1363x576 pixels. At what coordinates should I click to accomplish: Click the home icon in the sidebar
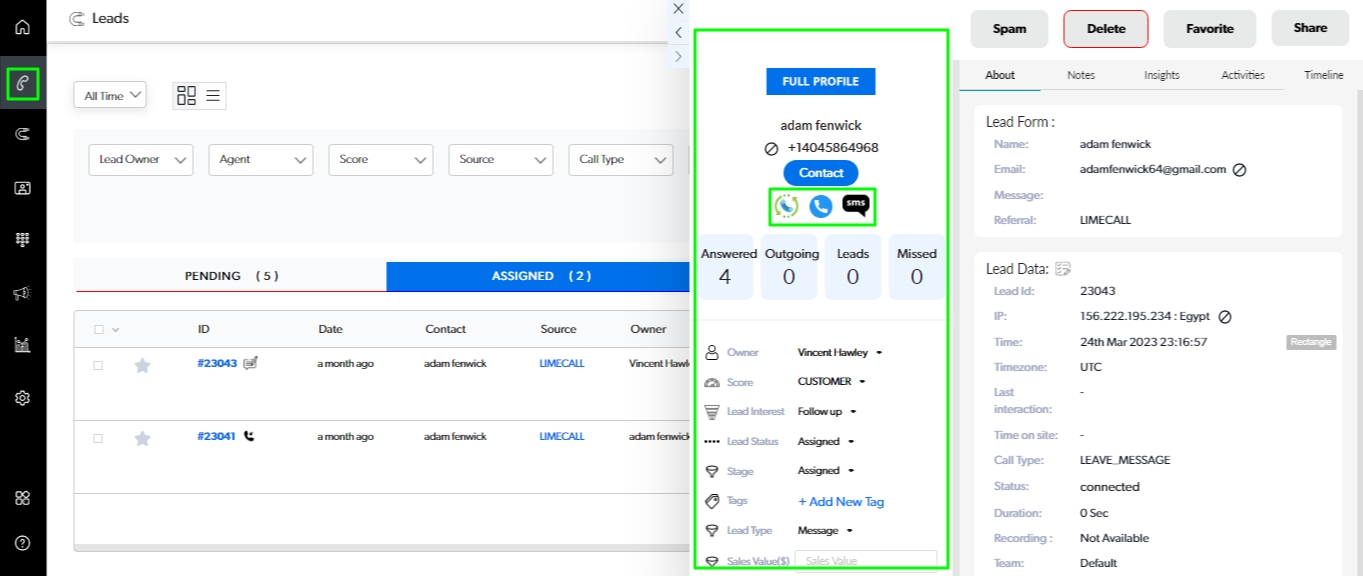coord(22,27)
